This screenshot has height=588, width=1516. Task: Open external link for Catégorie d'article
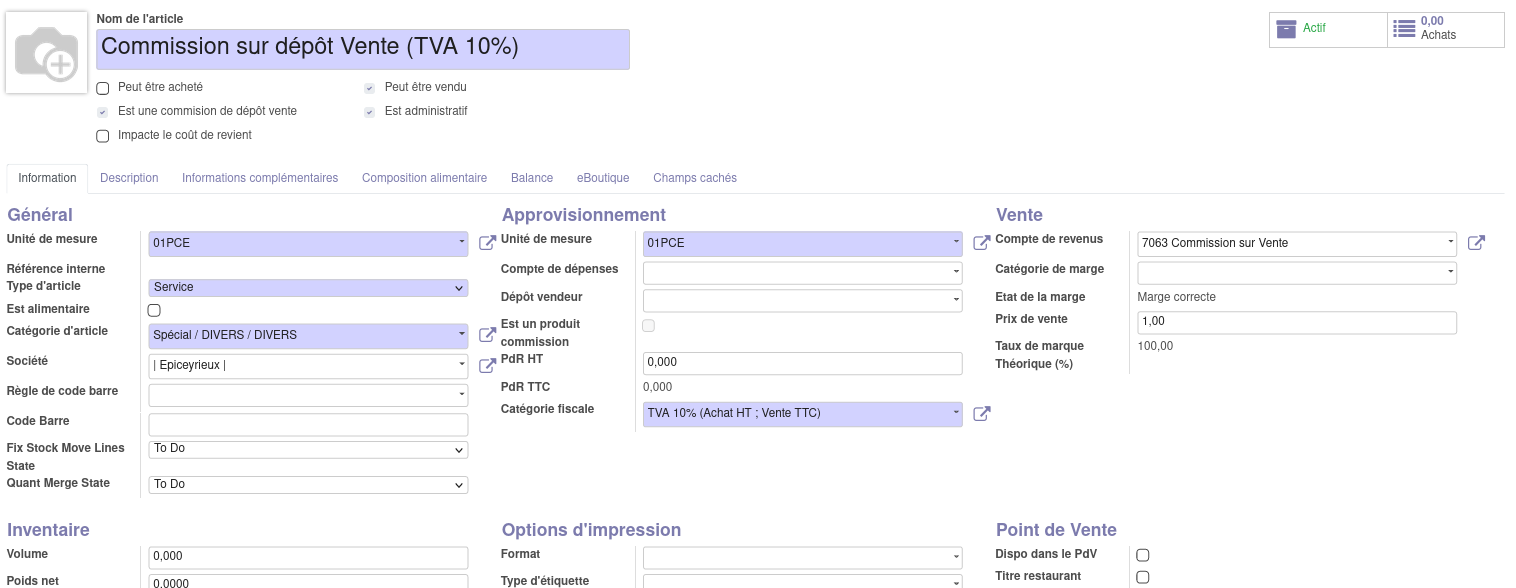click(x=487, y=335)
